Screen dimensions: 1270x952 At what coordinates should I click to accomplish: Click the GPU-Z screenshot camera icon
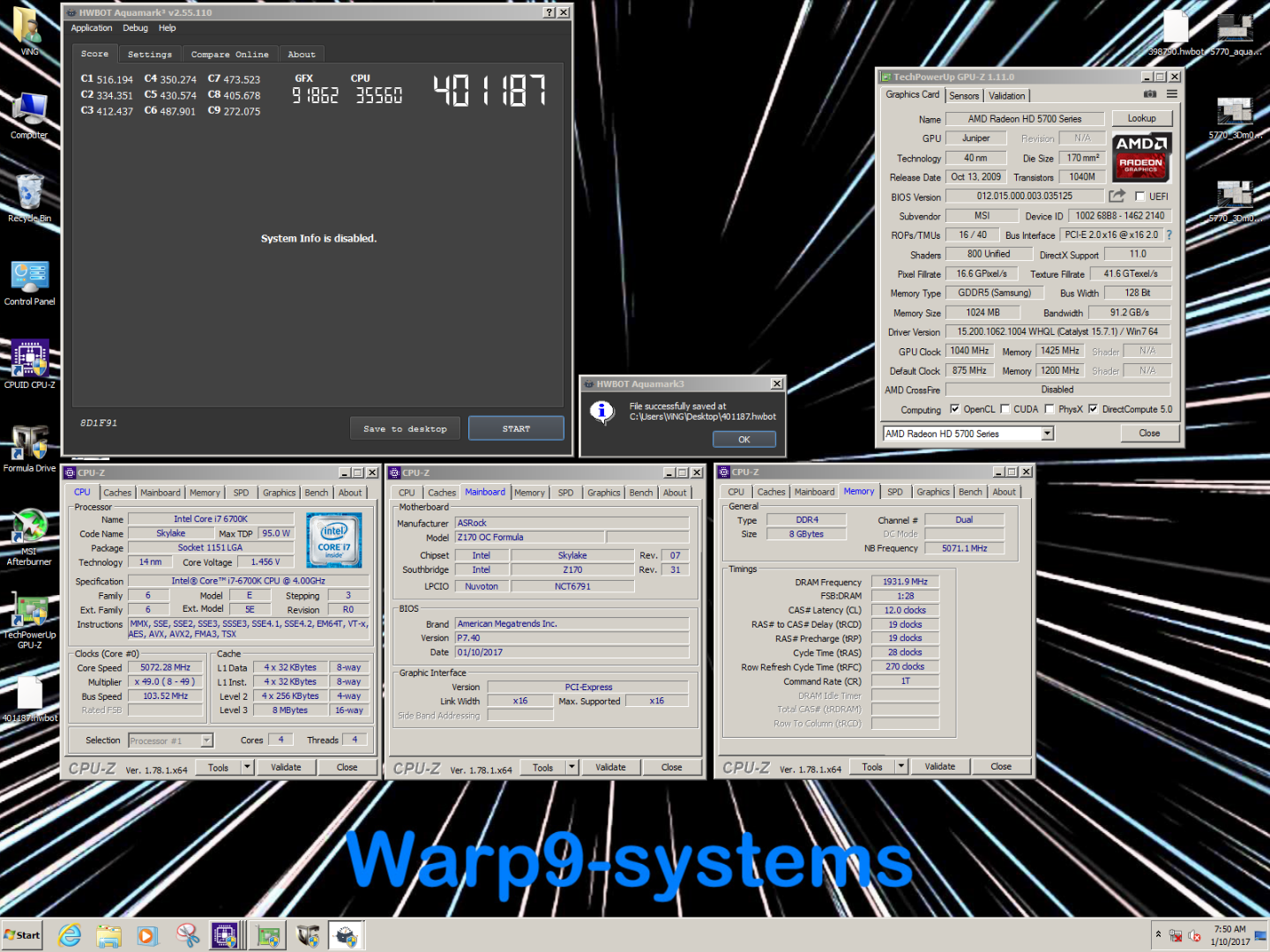1150,94
